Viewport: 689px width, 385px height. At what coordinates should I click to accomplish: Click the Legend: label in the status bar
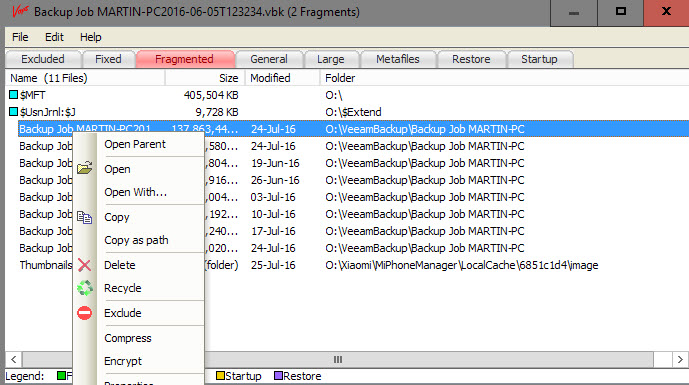point(25,376)
